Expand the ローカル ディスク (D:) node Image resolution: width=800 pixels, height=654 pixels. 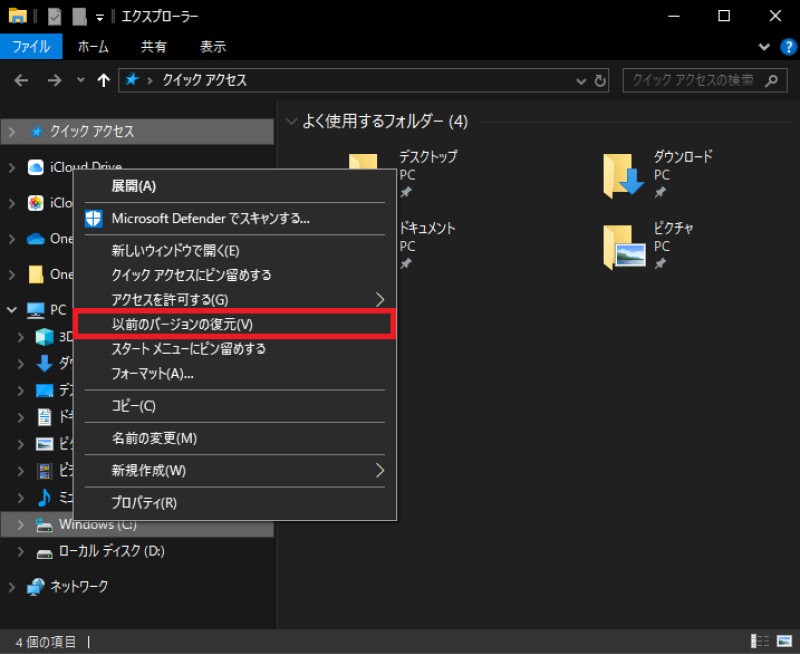(20, 551)
